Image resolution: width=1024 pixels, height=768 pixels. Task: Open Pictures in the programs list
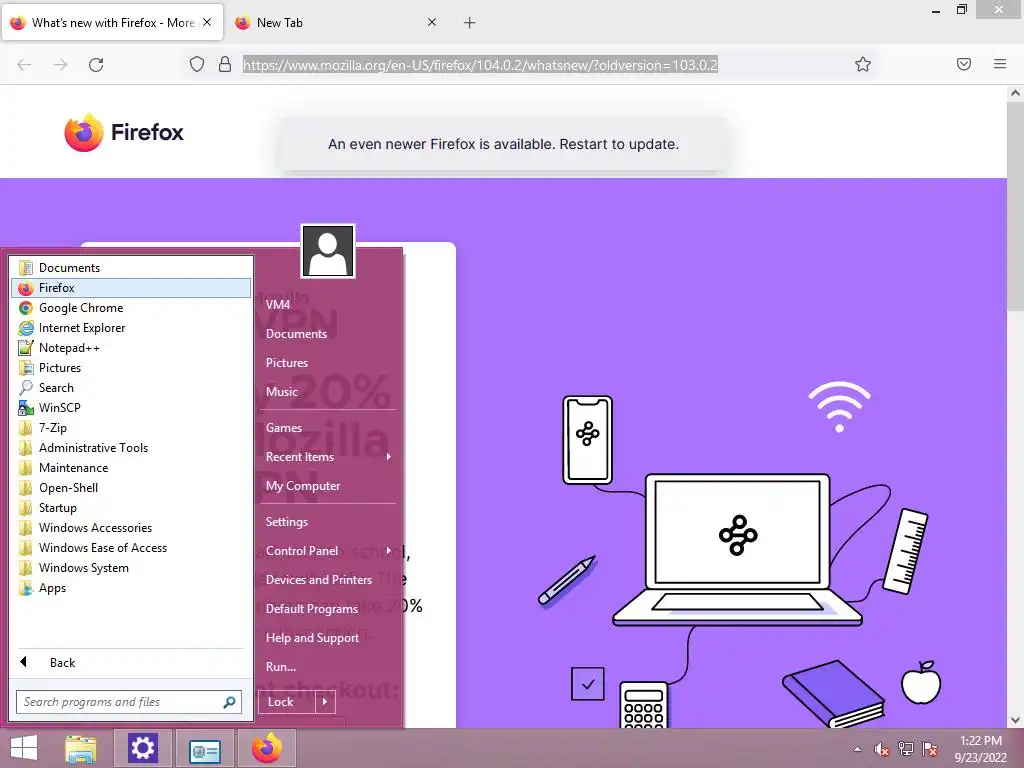point(131,368)
